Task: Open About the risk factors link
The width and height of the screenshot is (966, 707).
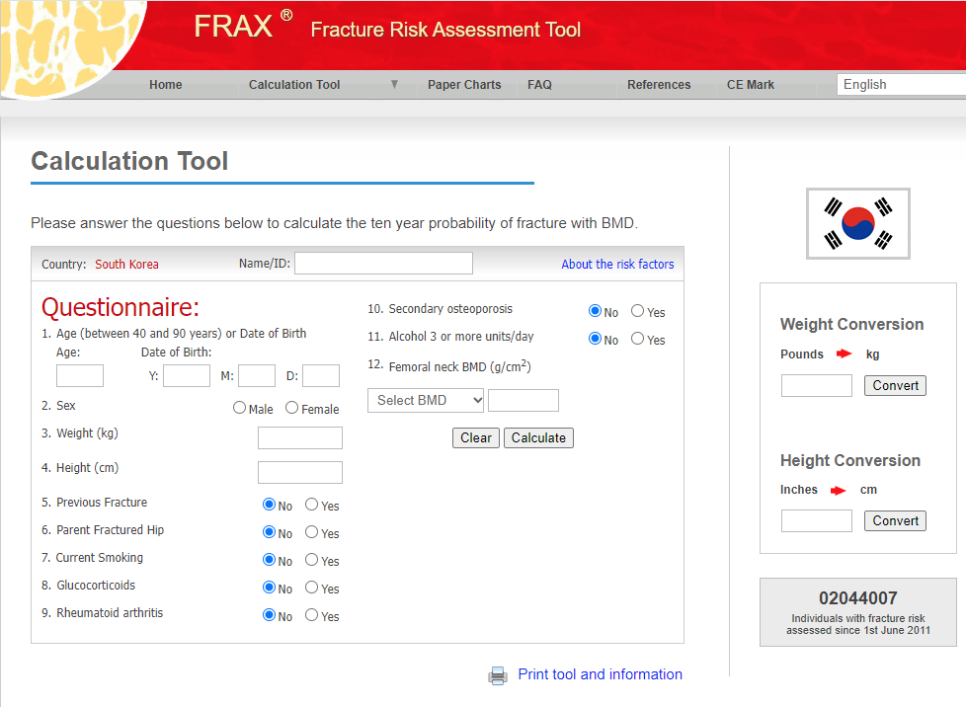Action: coord(617,264)
